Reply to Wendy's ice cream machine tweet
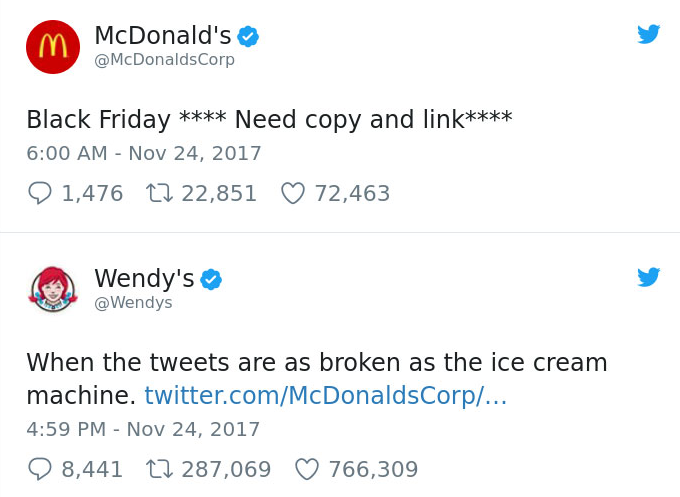680x497 pixels. 40,469
